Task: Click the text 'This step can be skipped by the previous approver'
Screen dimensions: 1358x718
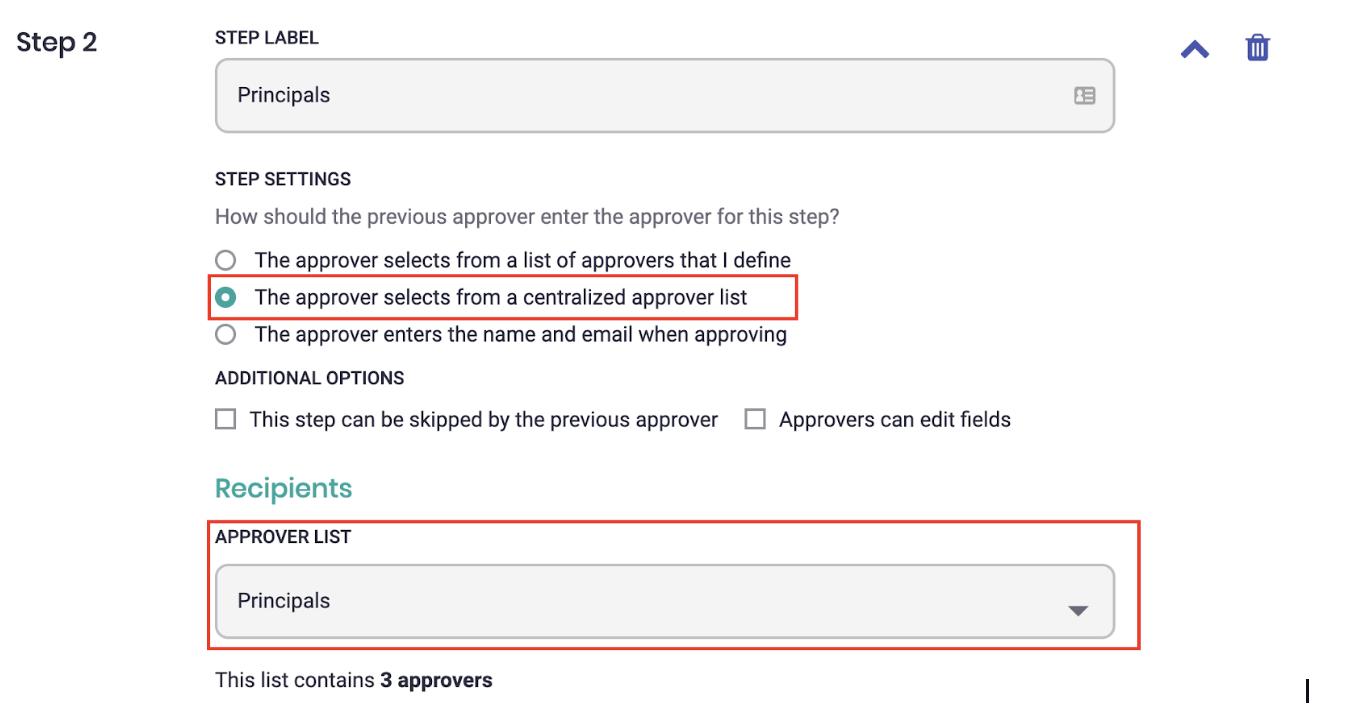Action: tap(484, 420)
